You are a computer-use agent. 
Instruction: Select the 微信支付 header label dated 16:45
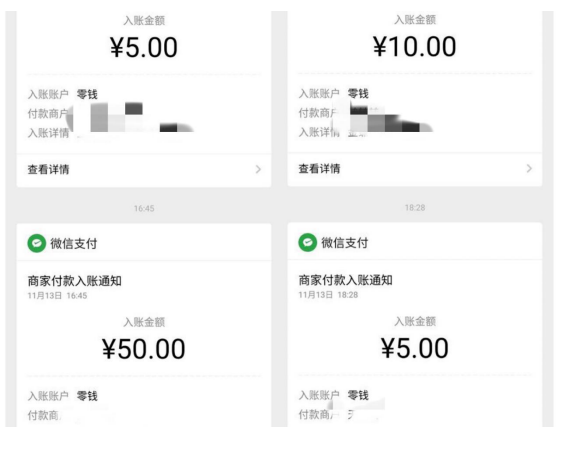pyautogui.click(x=74, y=243)
